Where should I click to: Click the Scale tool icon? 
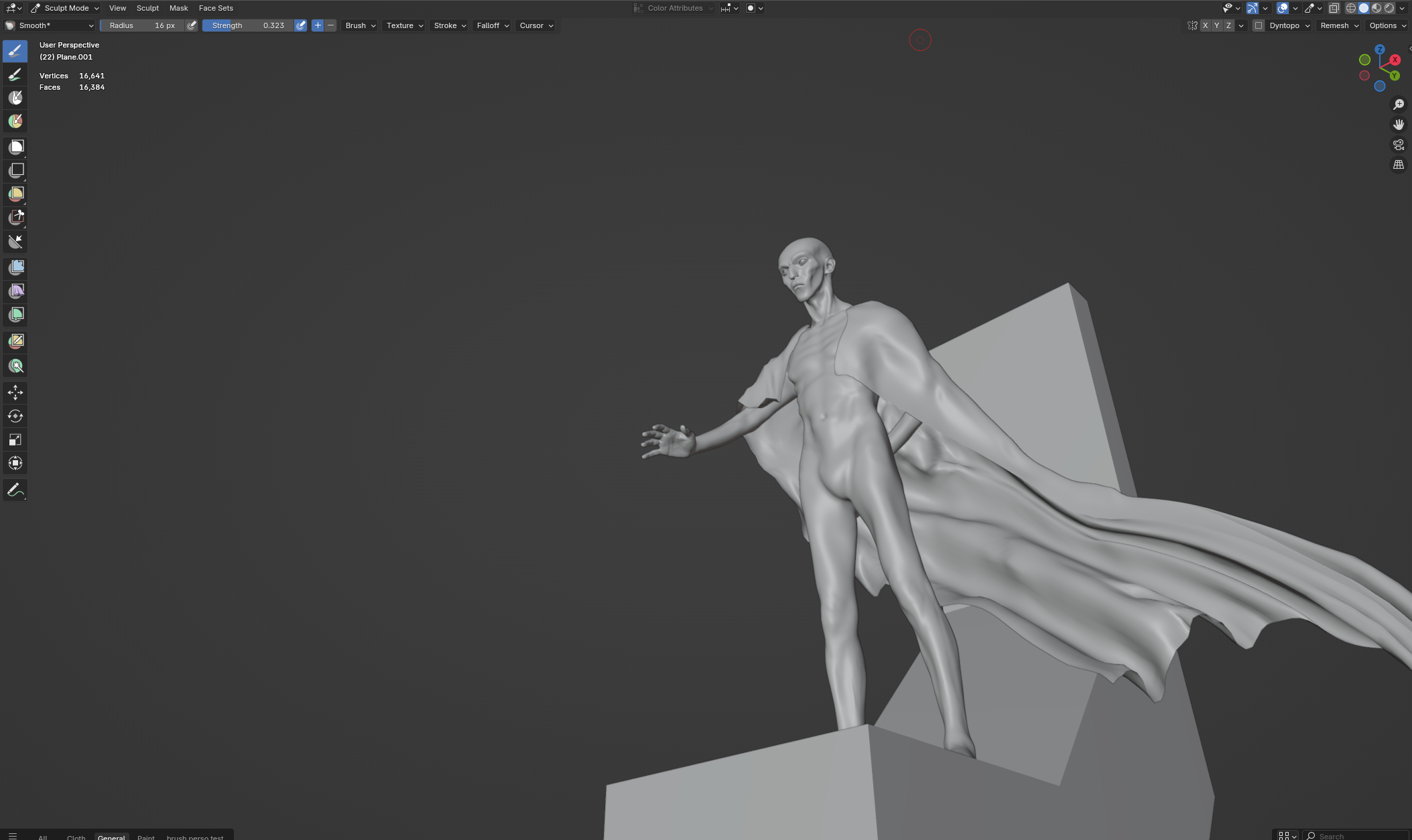pyautogui.click(x=15, y=440)
